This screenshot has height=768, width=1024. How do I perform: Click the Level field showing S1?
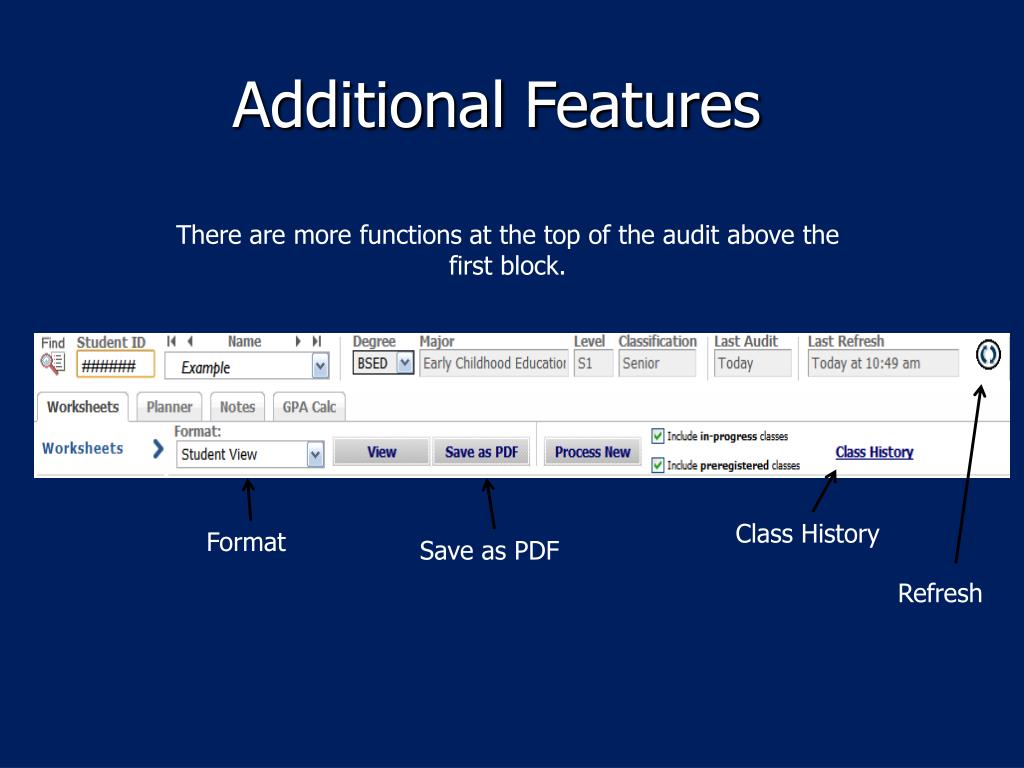point(594,363)
